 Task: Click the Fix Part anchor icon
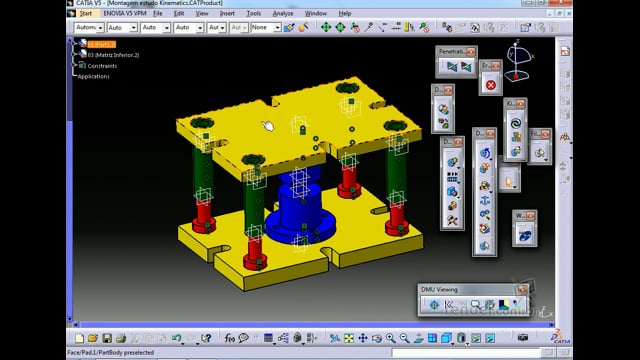484,200
